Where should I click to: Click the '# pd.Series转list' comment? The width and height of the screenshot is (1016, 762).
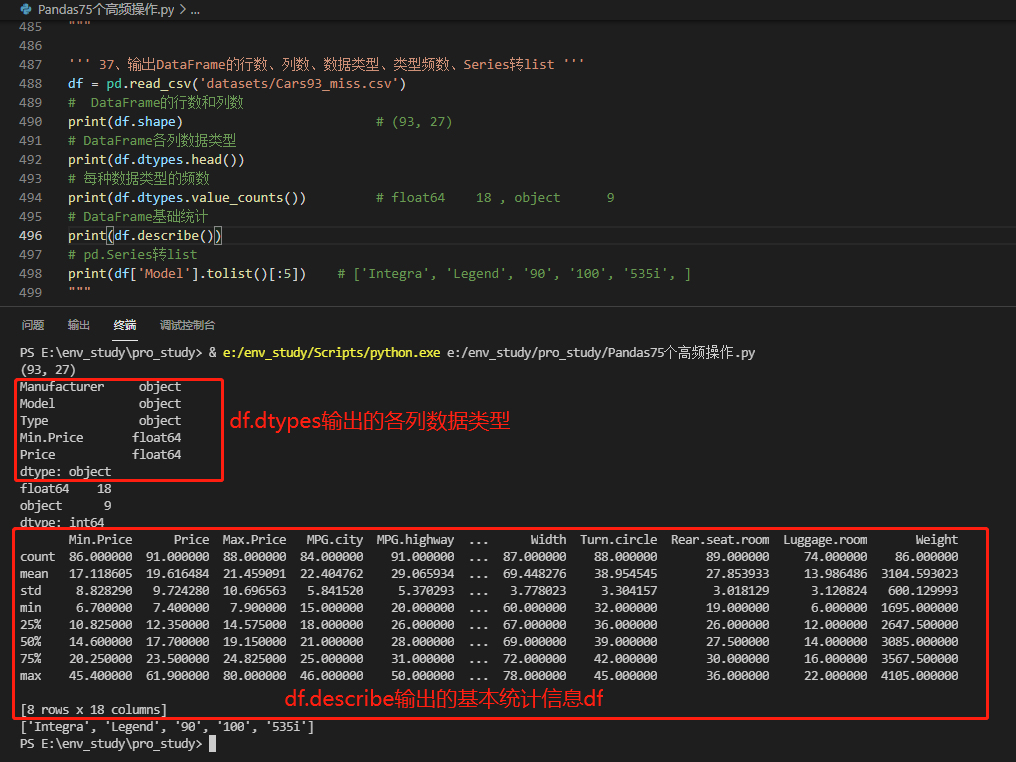[x=133, y=255]
